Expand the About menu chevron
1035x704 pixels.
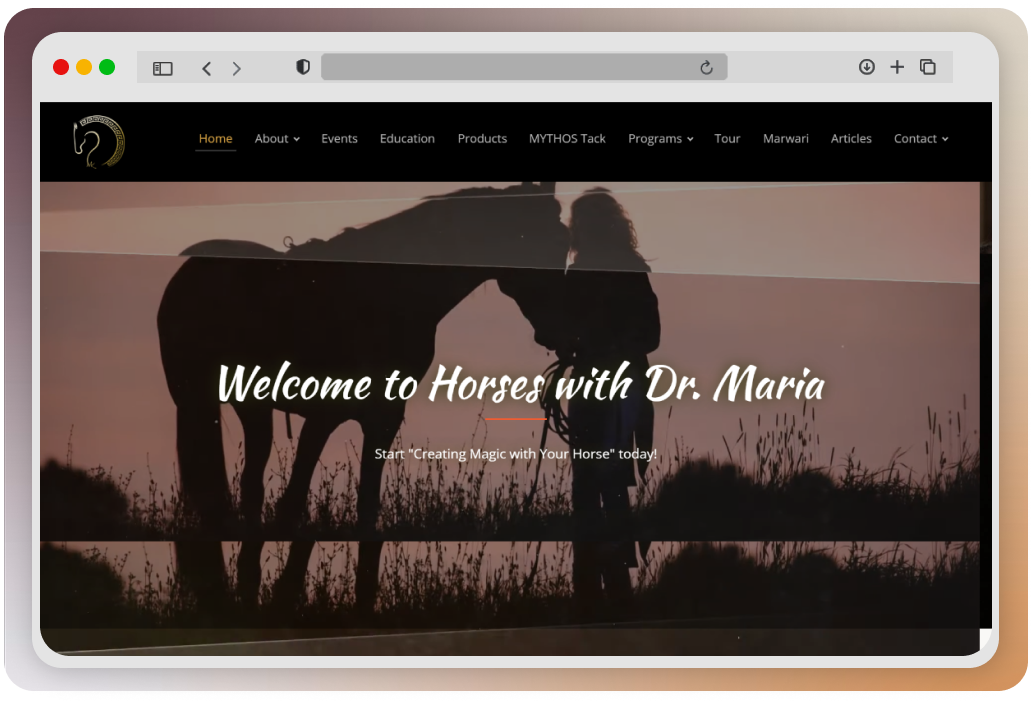(297, 139)
